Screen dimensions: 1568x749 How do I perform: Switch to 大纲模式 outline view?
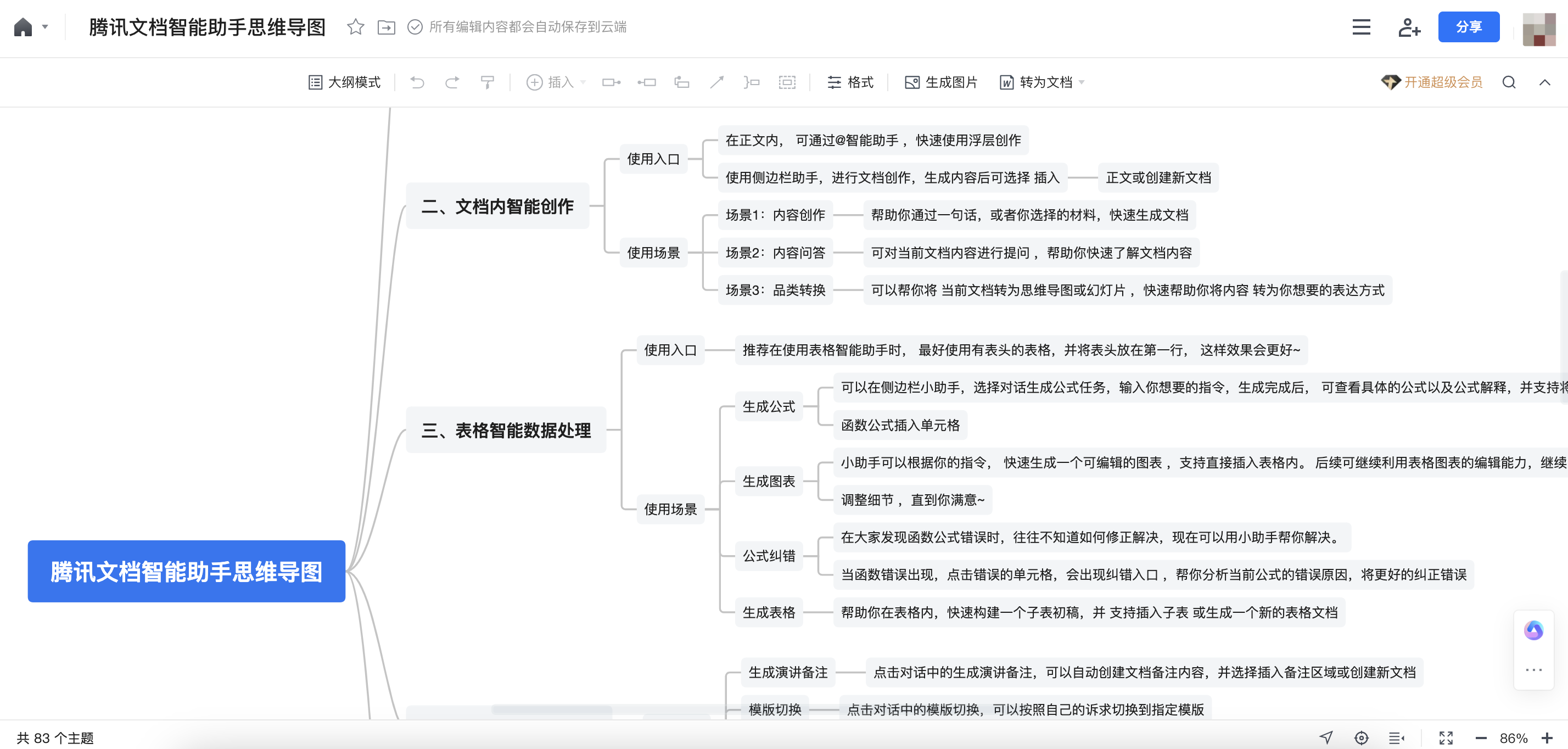[345, 82]
